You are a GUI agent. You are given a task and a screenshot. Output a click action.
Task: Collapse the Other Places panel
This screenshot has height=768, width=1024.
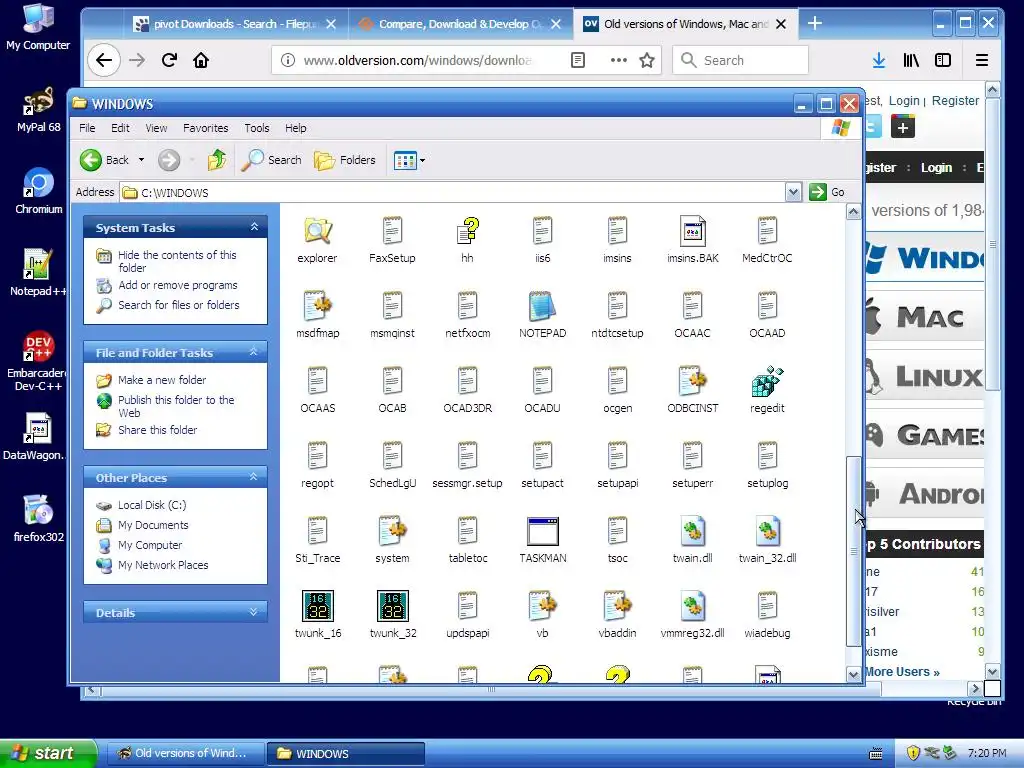point(254,477)
